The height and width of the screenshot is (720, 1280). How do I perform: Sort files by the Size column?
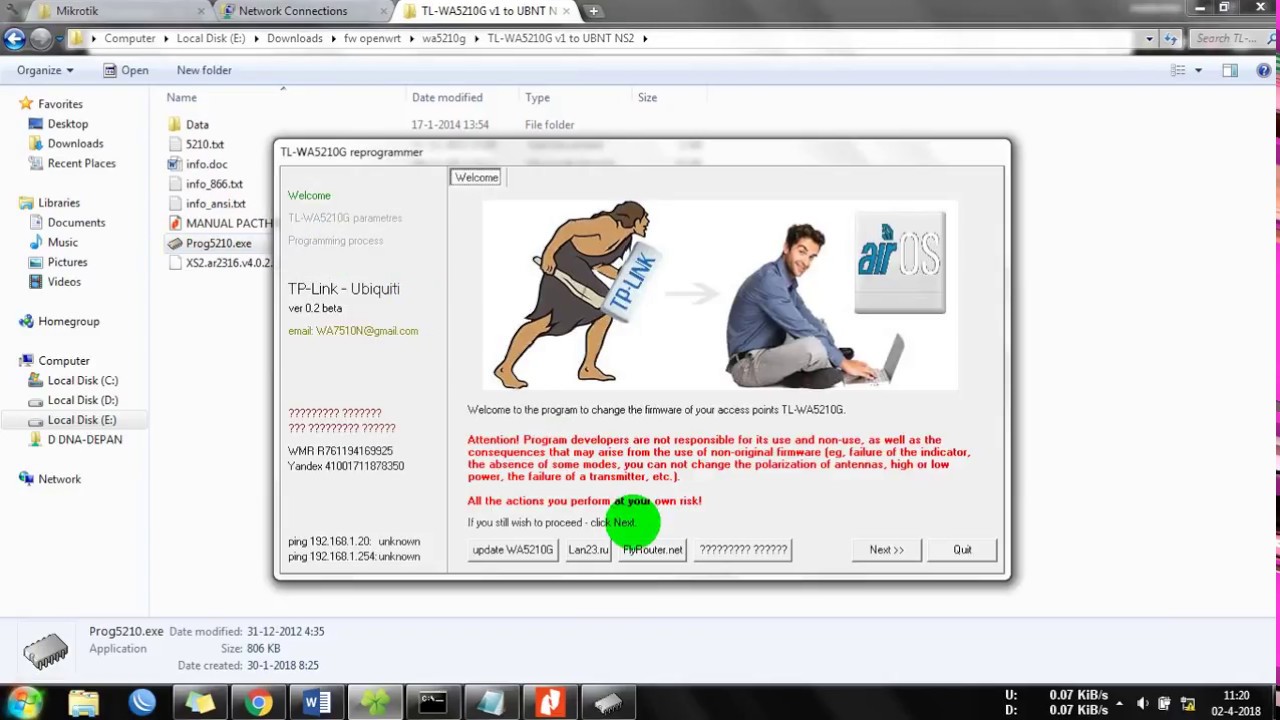647,98
